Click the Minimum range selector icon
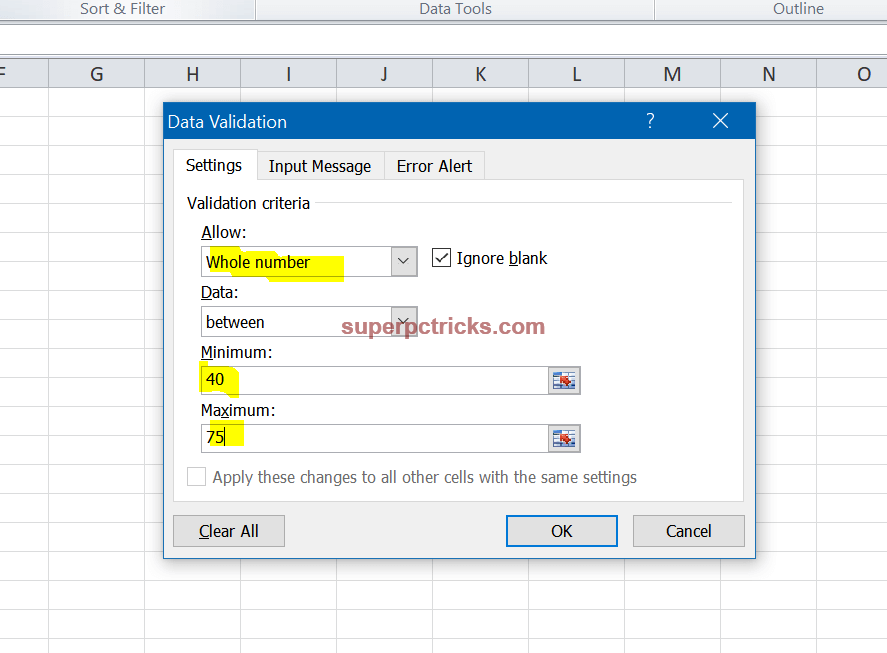Screen dimensions: 887x653 coord(565,380)
